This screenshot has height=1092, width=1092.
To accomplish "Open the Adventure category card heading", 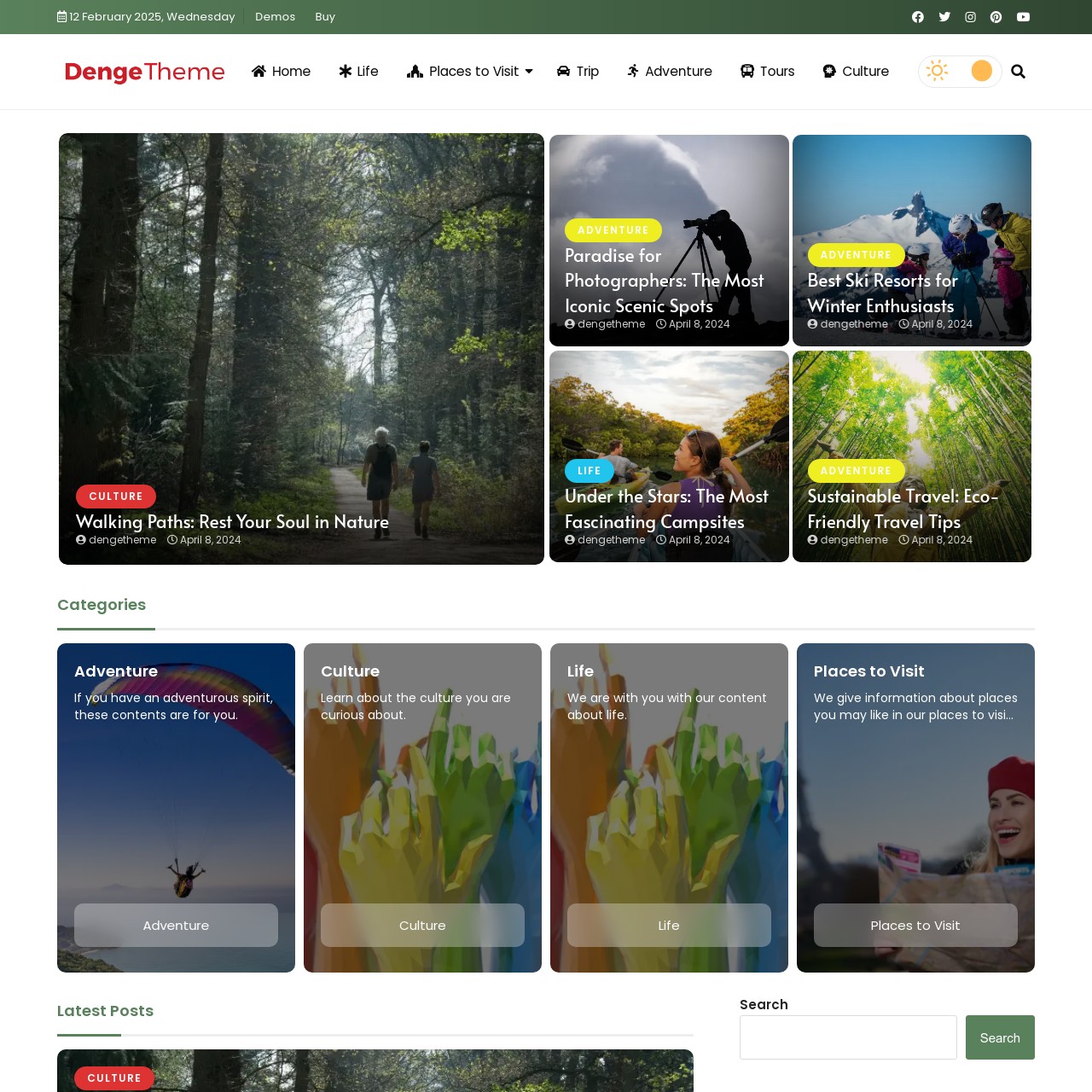I will [x=116, y=671].
